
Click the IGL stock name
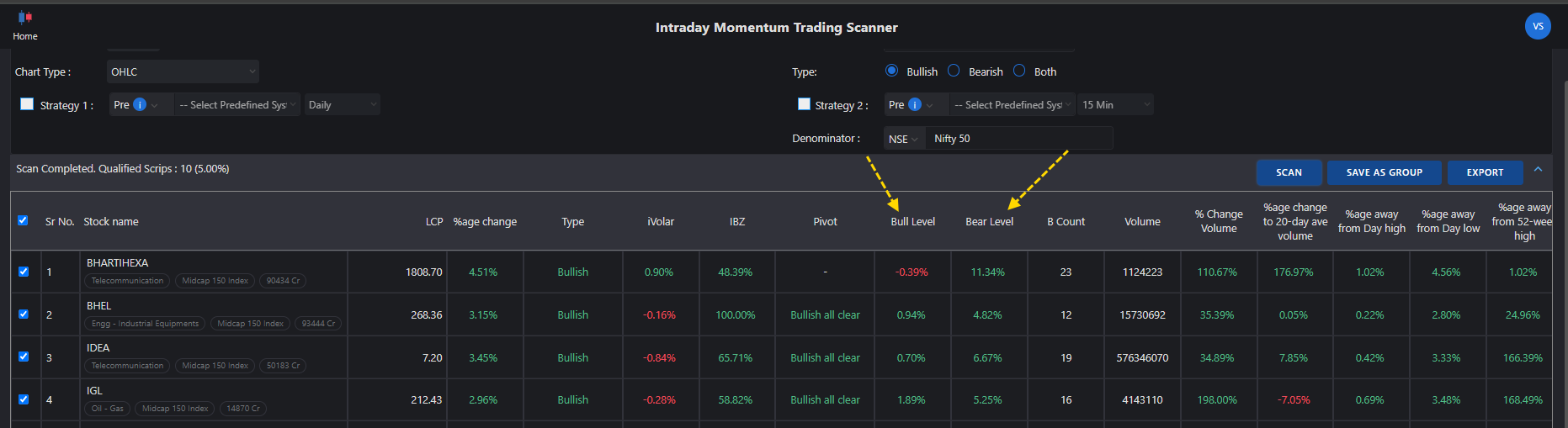click(94, 391)
